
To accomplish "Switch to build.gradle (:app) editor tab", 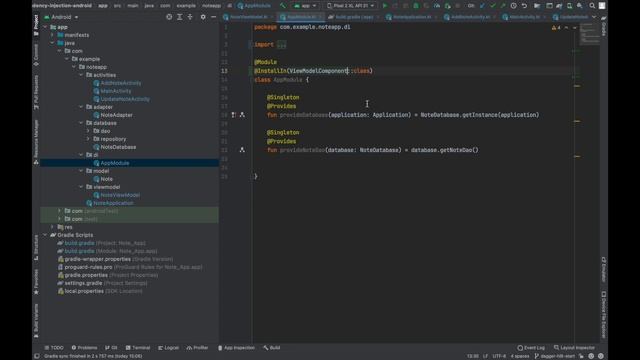I will (354, 17).
